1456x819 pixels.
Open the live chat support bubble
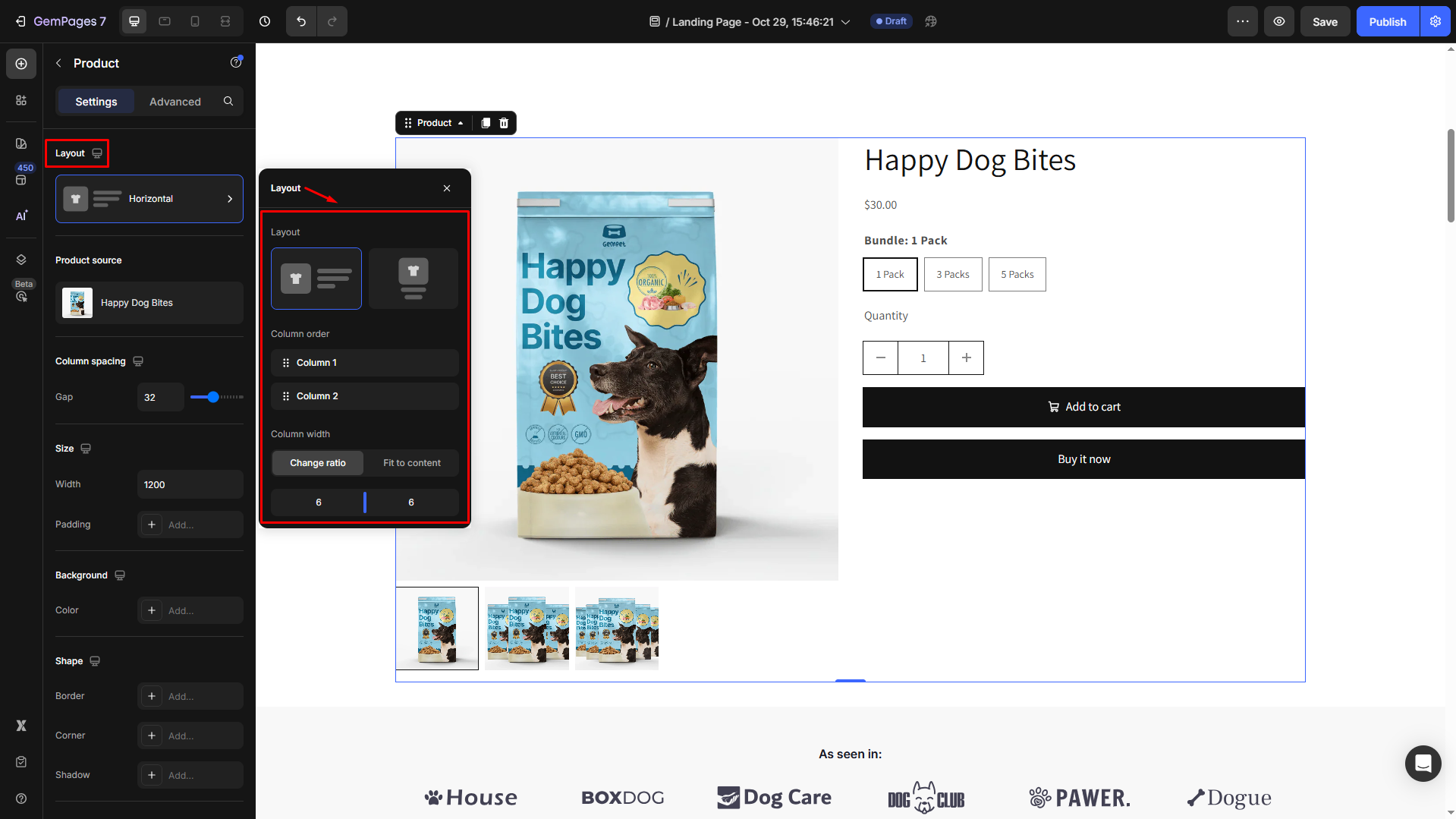click(x=1423, y=763)
